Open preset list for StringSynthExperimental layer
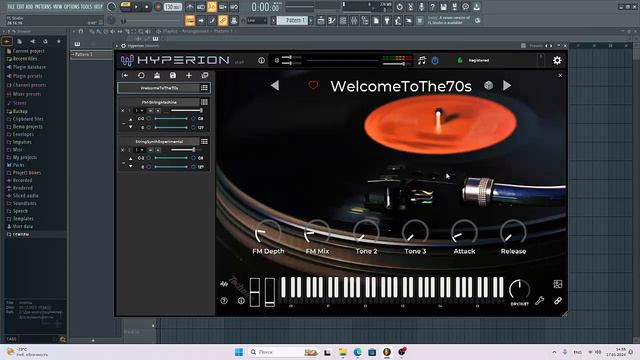 pyautogui.click(x=204, y=142)
